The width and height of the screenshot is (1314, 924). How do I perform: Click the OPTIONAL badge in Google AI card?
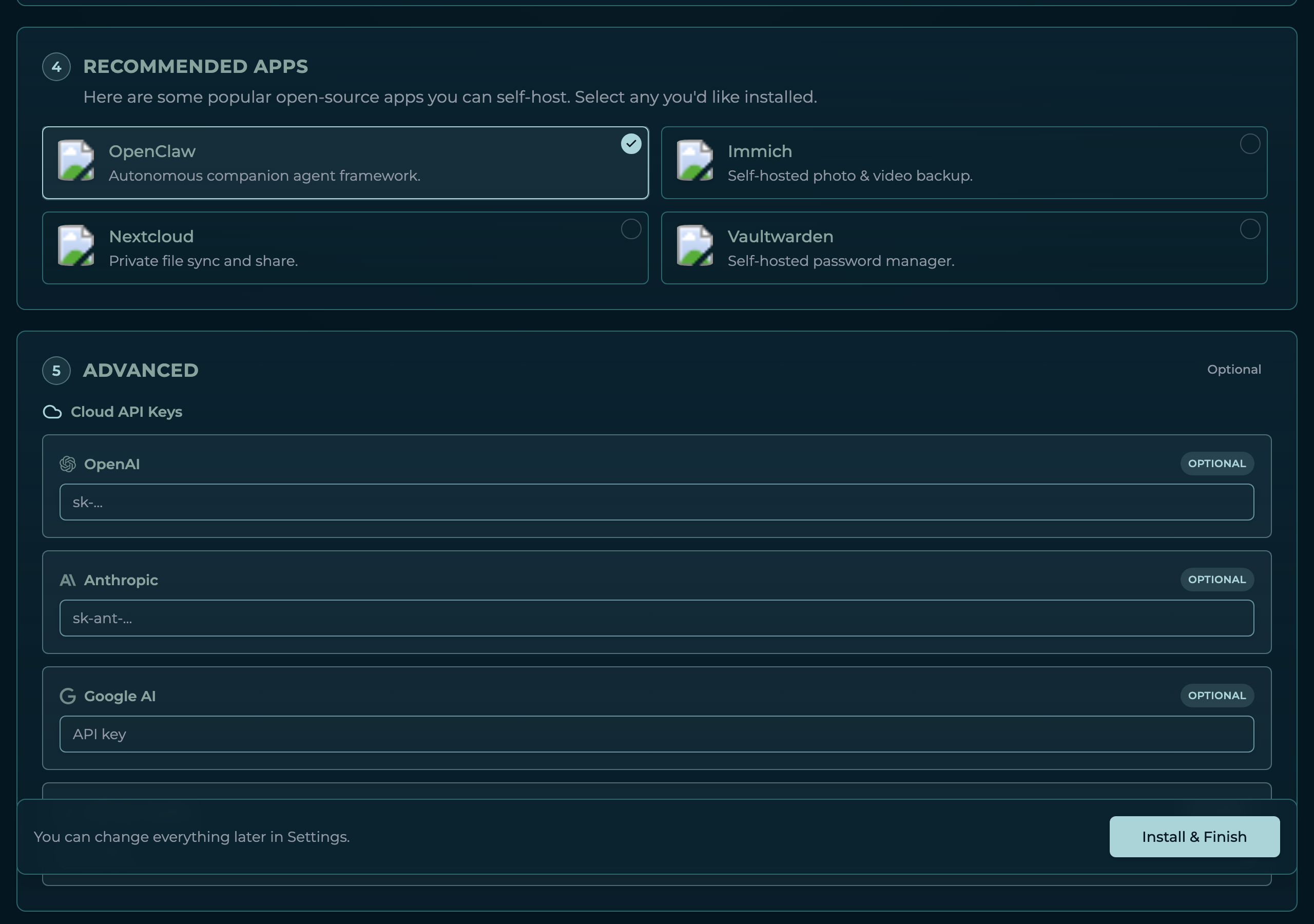[1216, 696]
